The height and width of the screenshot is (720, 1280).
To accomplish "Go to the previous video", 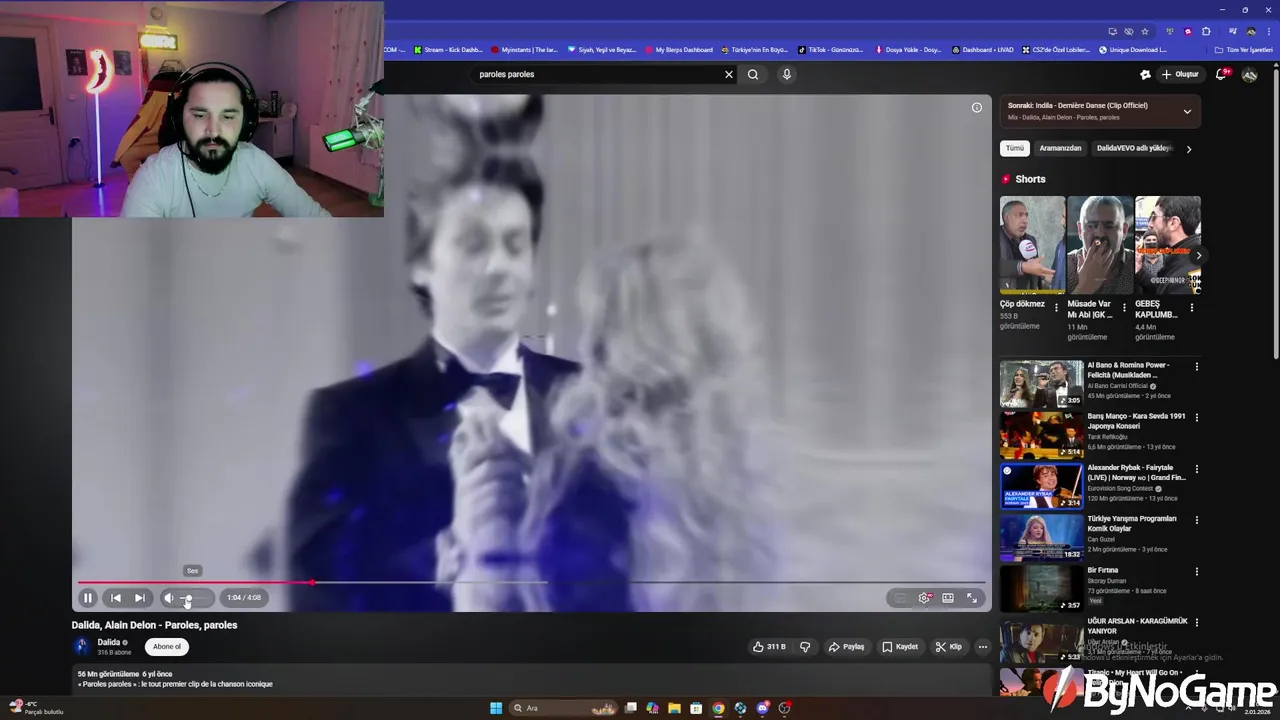I will tap(115, 598).
